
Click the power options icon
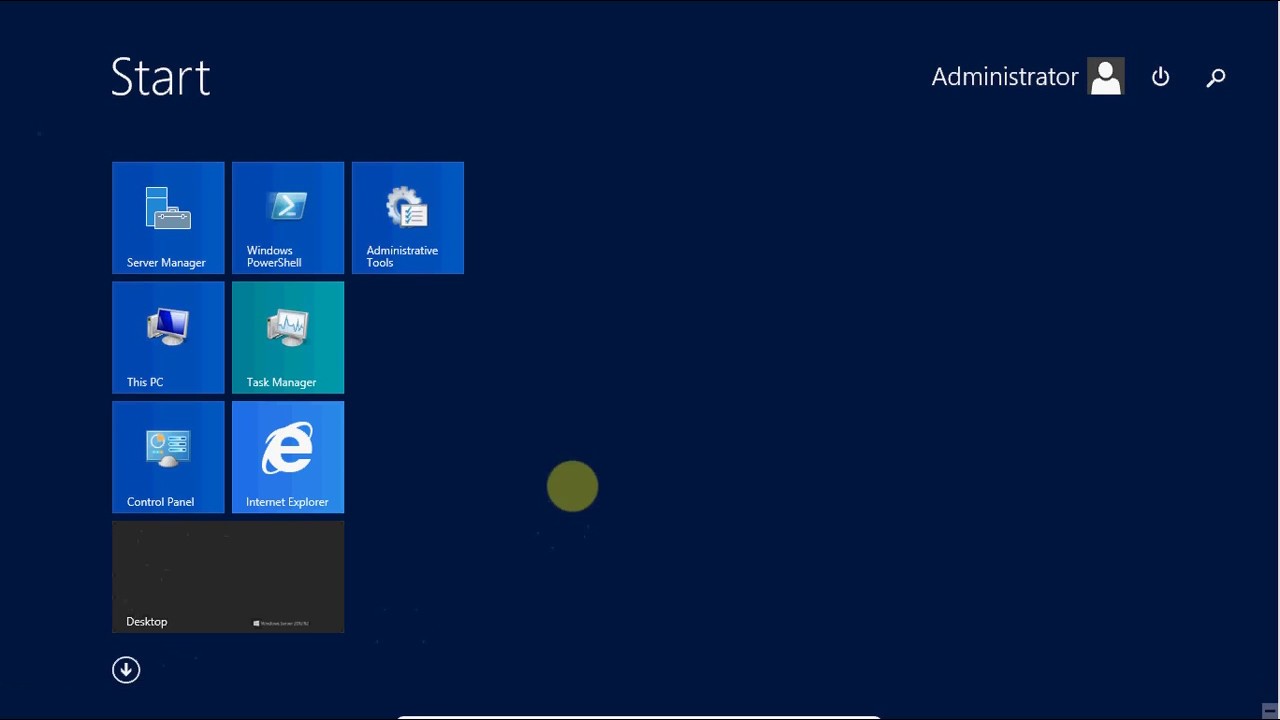1160,77
